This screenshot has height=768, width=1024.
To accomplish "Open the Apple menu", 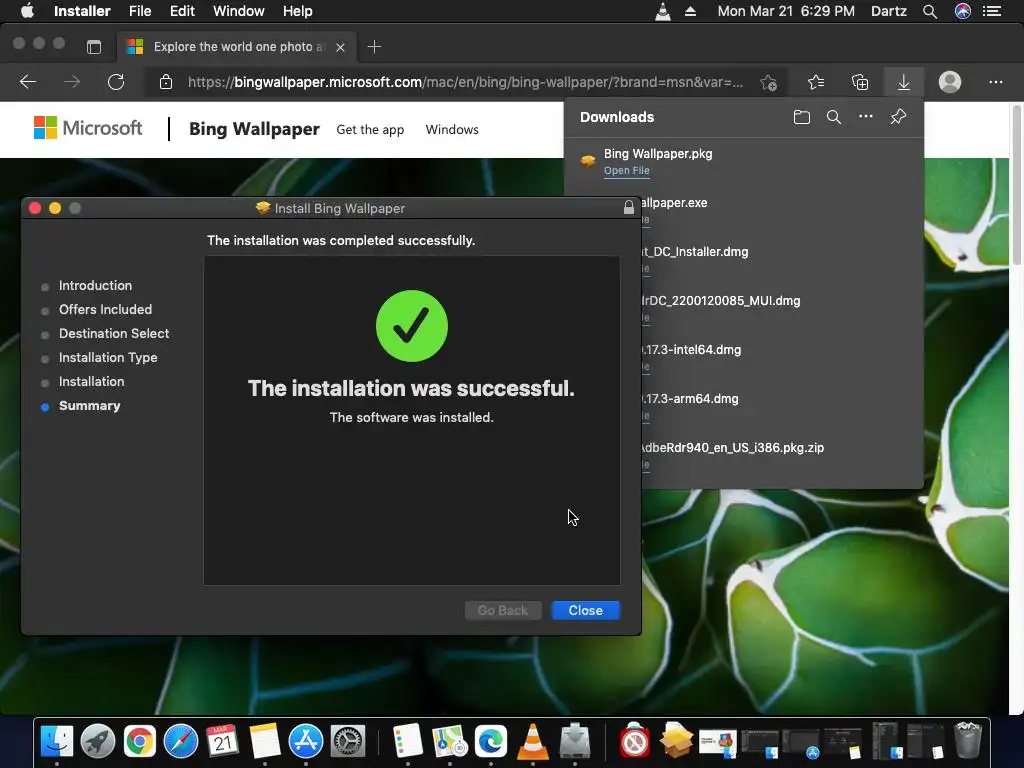I will tap(27, 11).
